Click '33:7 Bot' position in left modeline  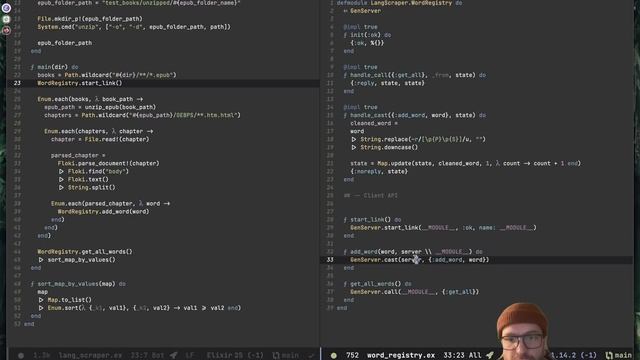pyautogui.click(x=146, y=356)
